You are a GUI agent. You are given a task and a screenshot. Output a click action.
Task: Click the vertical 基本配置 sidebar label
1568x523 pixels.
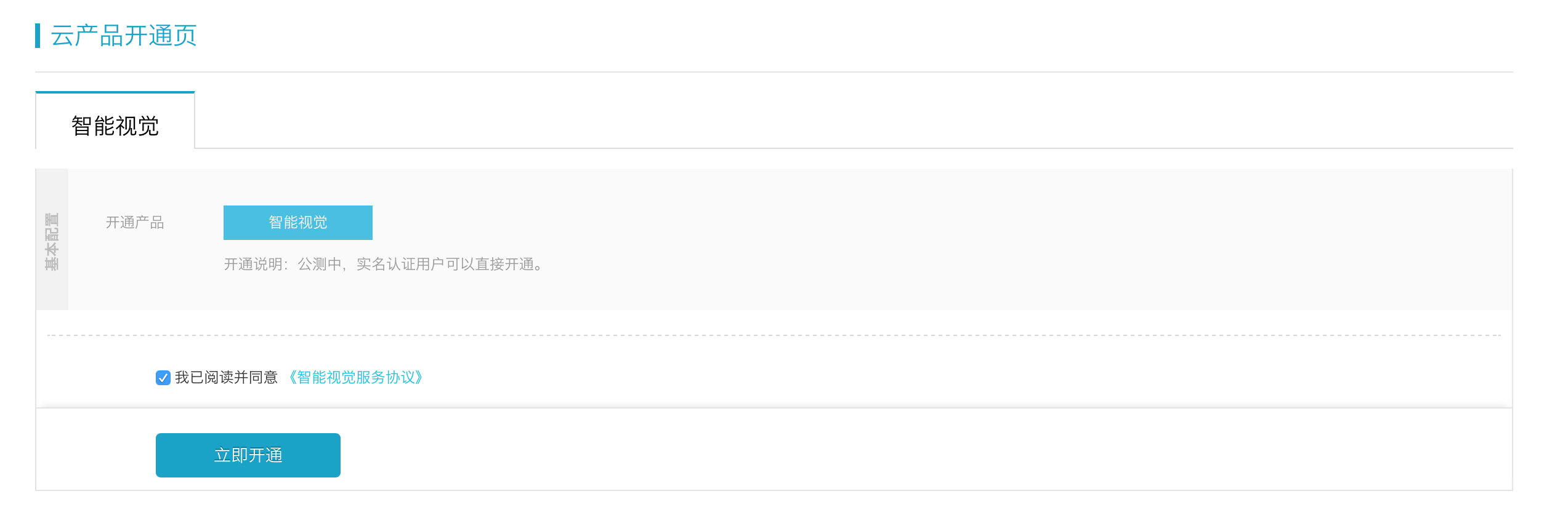pyautogui.click(x=52, y=242)
